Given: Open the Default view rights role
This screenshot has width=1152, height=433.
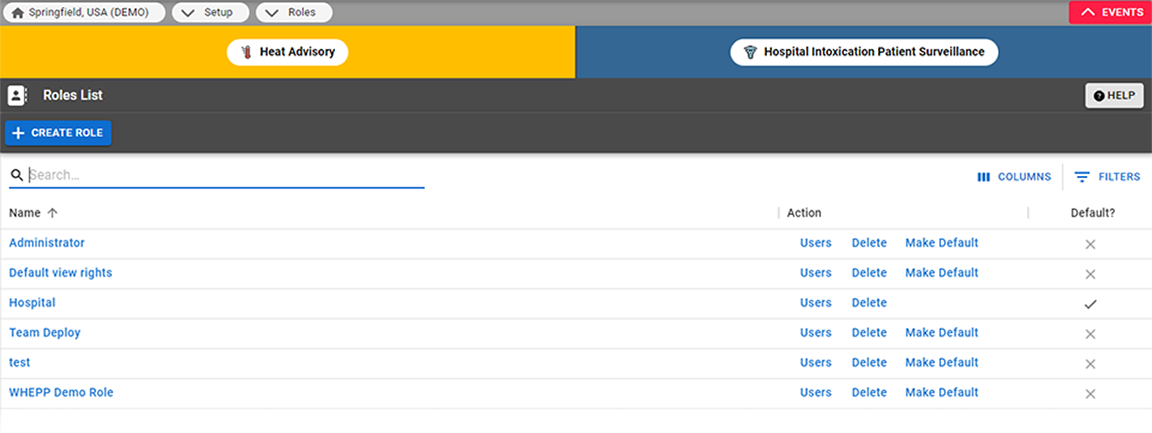Looking at the screenshot, I should tap(60, 273).
